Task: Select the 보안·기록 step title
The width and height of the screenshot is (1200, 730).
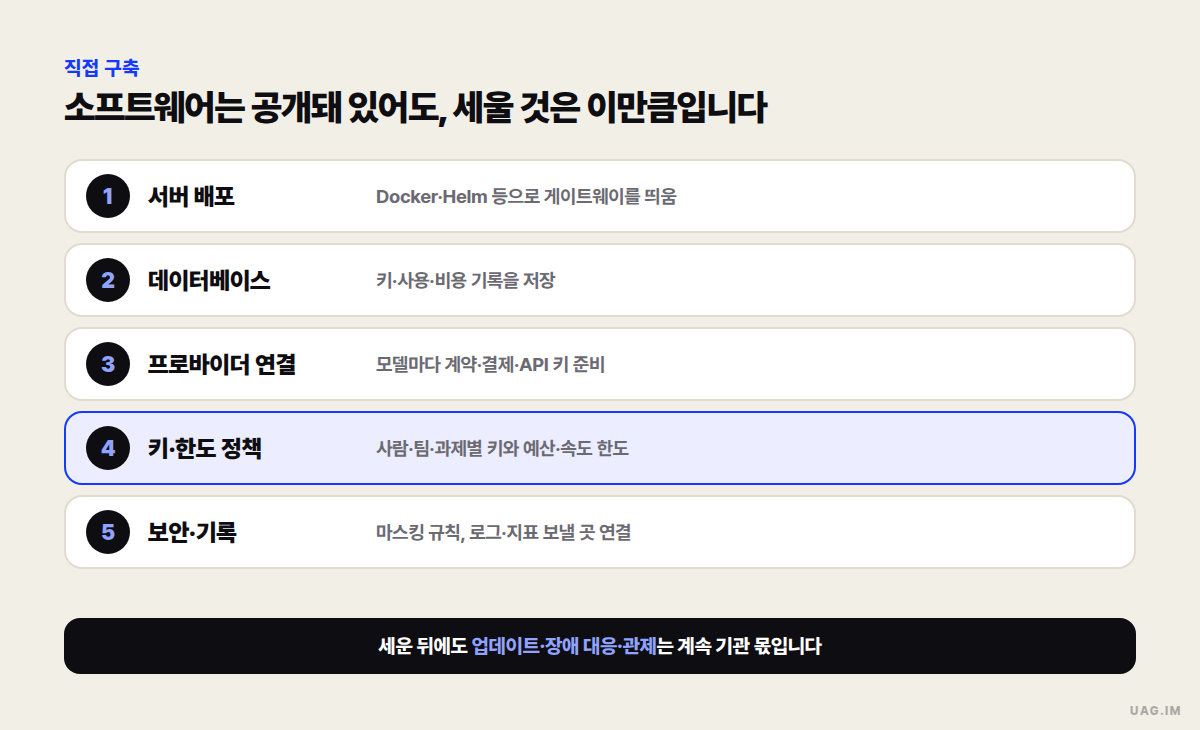Action: 192,532
